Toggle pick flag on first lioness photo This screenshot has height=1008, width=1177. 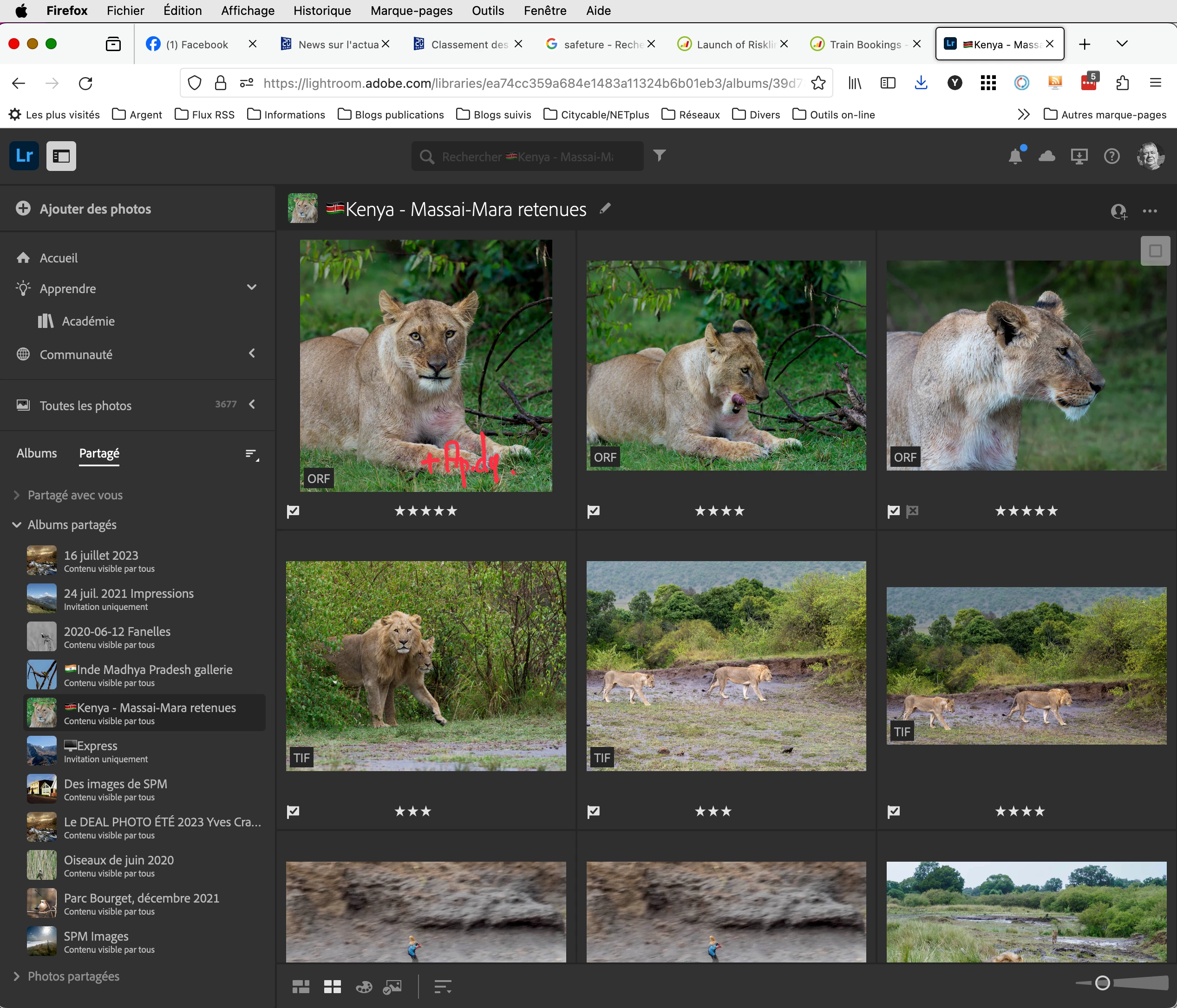(293, 511)
